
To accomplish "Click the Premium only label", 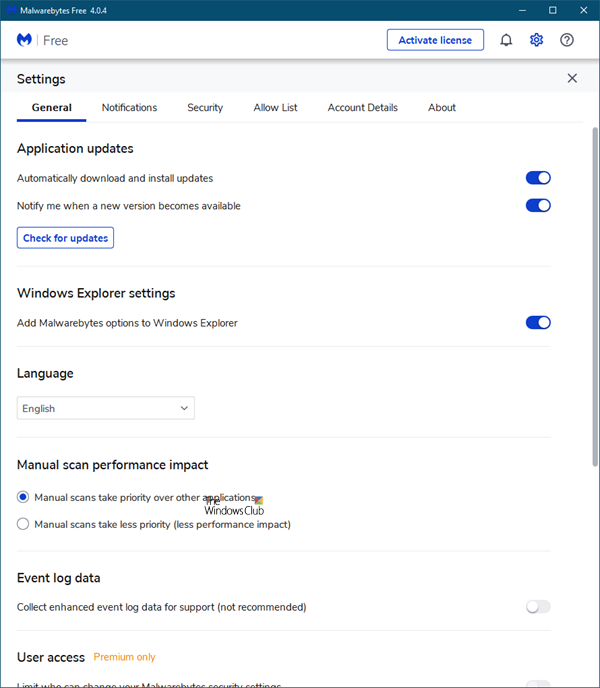I will pos(125,657).
